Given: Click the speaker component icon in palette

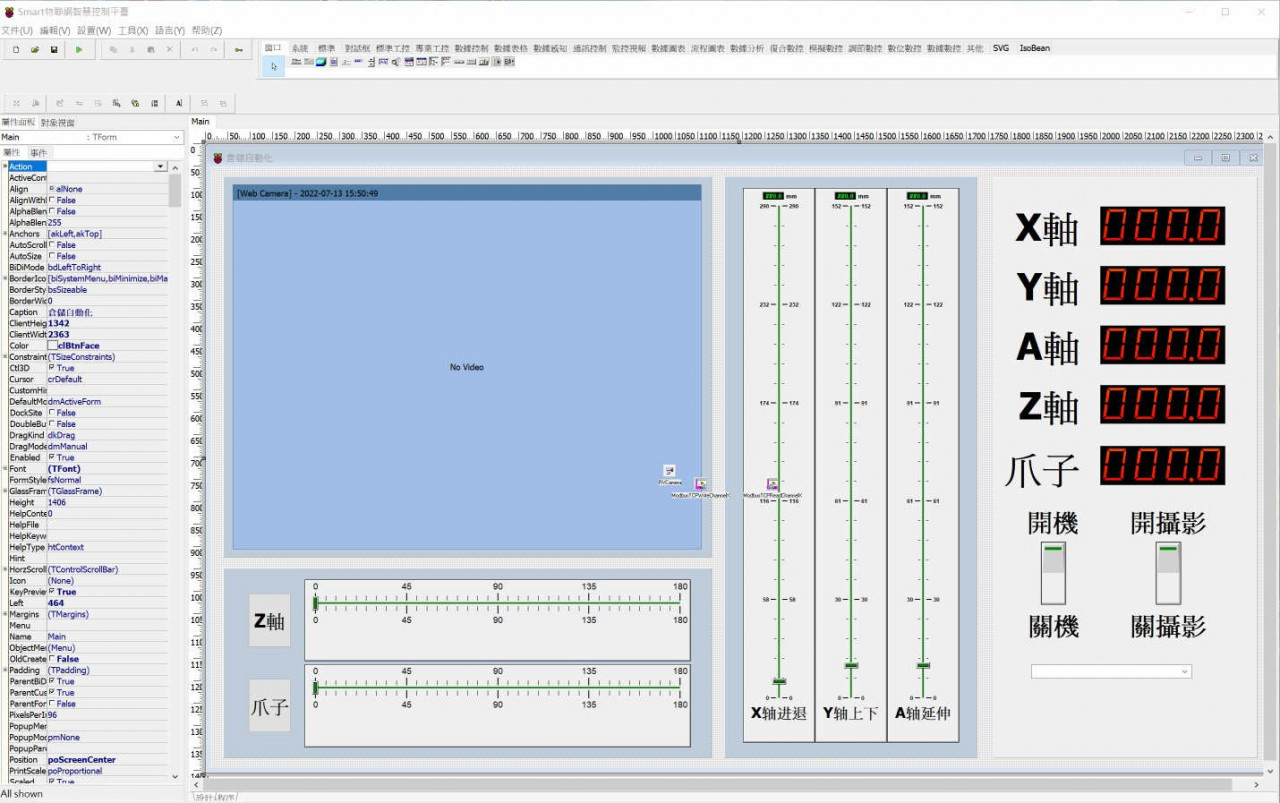Looking at the screenshot, I should 397,62.
